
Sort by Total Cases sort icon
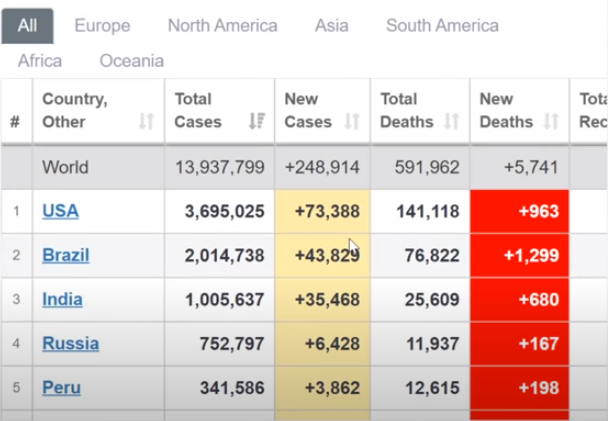[257, 121]
